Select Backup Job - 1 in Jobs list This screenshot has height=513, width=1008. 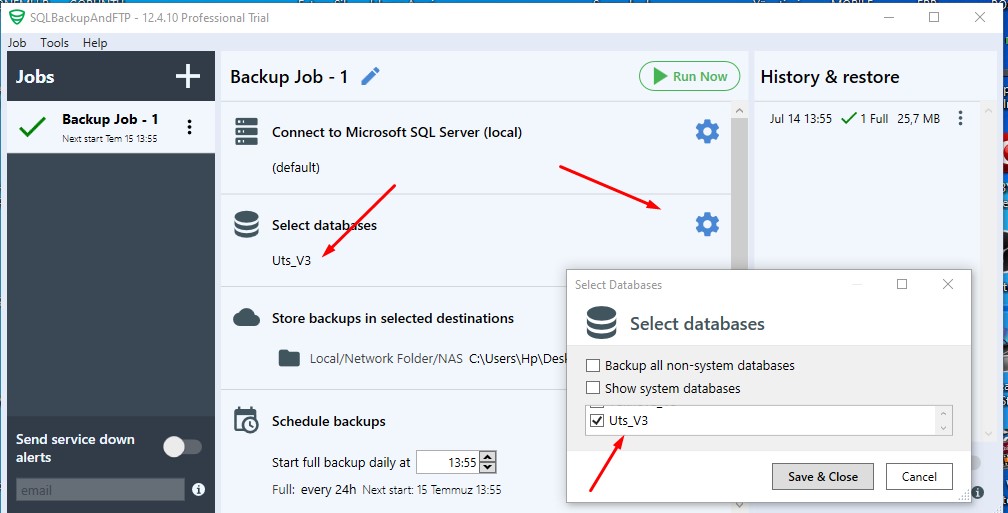(111, 127)
